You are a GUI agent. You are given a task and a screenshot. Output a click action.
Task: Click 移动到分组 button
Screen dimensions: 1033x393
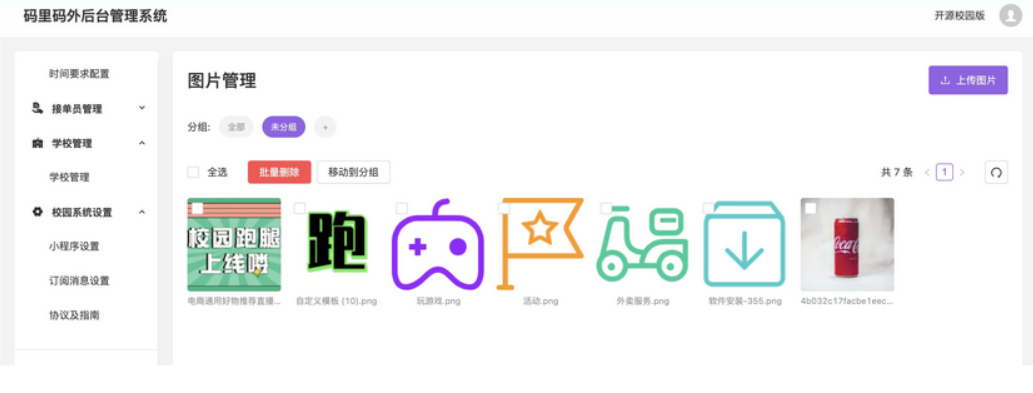[353, 172]
